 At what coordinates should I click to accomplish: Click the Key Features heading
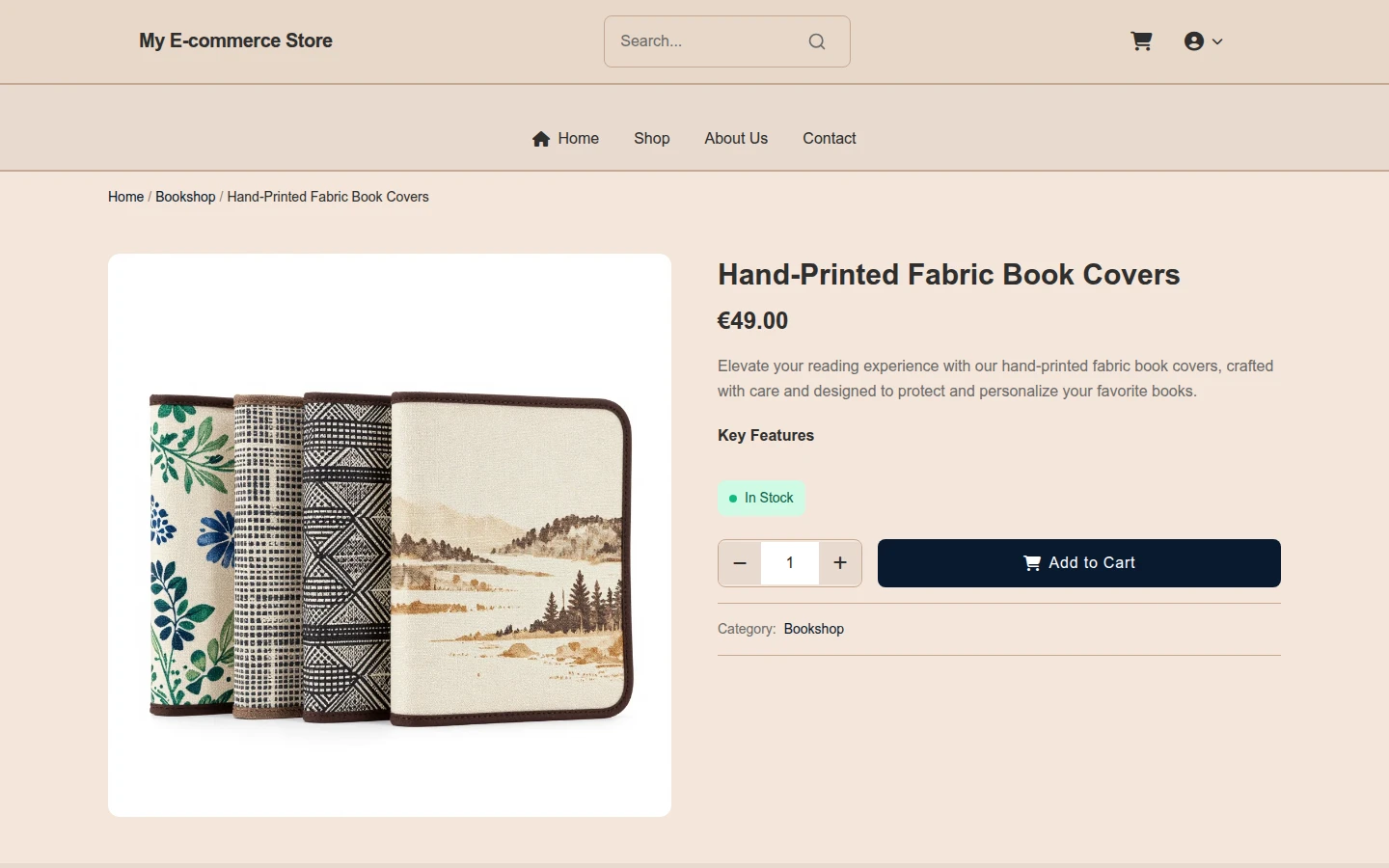click(766, 436)
